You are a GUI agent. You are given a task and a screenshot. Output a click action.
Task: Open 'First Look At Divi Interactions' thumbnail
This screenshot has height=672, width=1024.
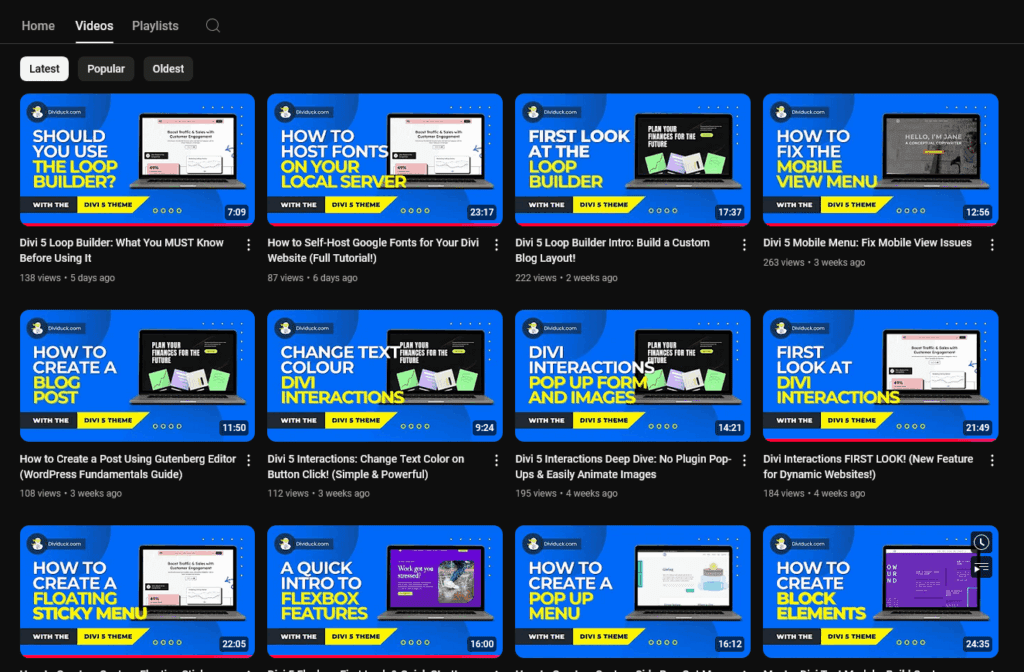pos(880,376)
